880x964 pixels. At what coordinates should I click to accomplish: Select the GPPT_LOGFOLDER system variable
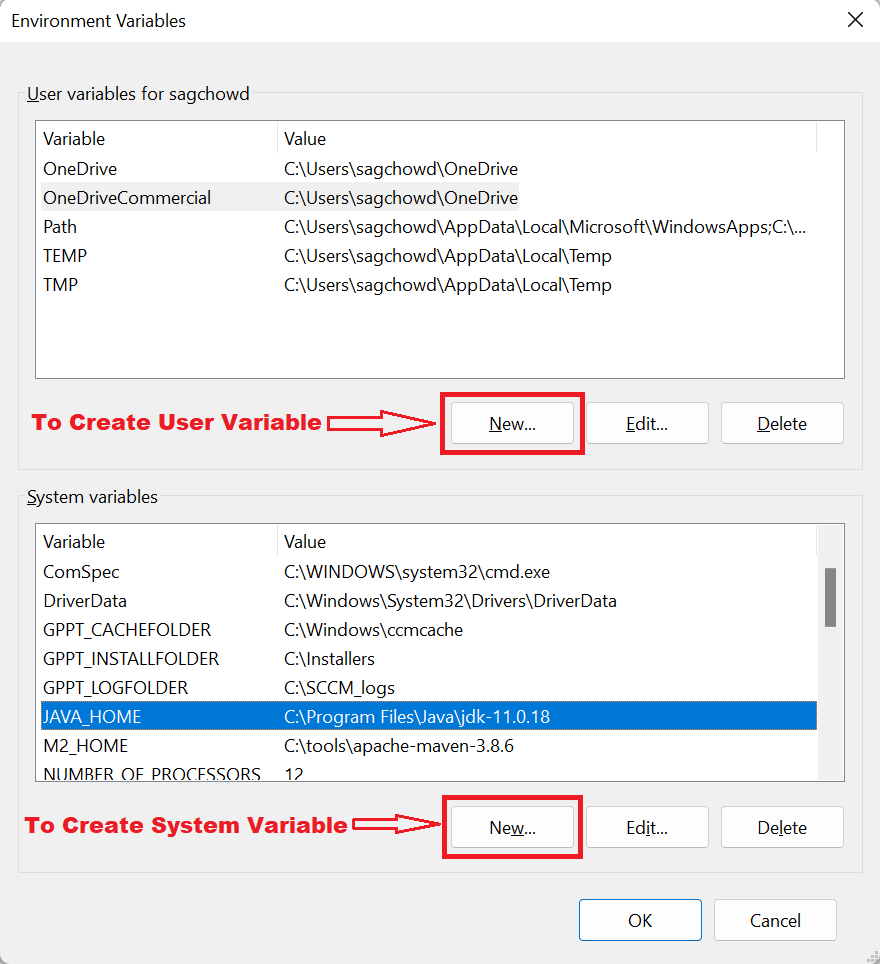pyautogui.click(x=113, y=687)
